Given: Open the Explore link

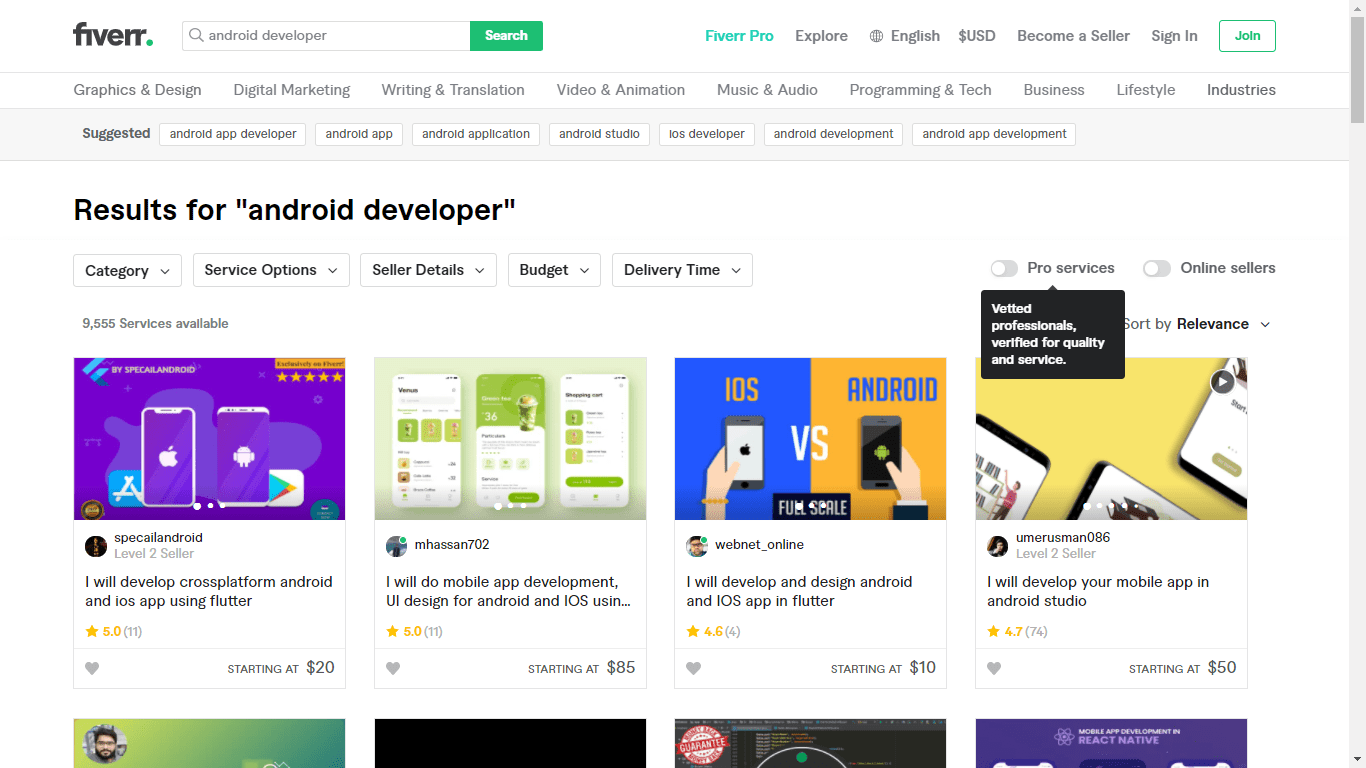Looking at the screenshot, I should click(821, 36).
